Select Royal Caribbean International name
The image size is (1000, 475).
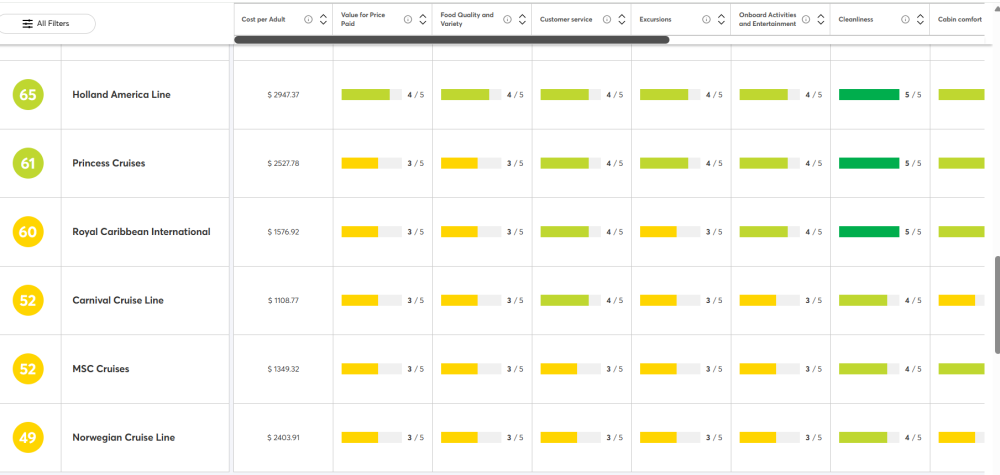click(142, 232)
